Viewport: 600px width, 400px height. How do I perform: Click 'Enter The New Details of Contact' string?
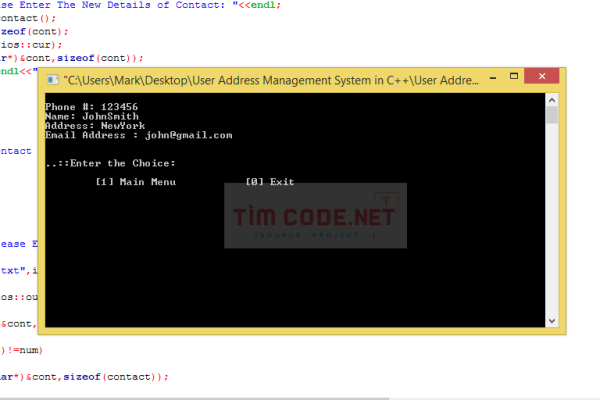[x=122, y=5]
